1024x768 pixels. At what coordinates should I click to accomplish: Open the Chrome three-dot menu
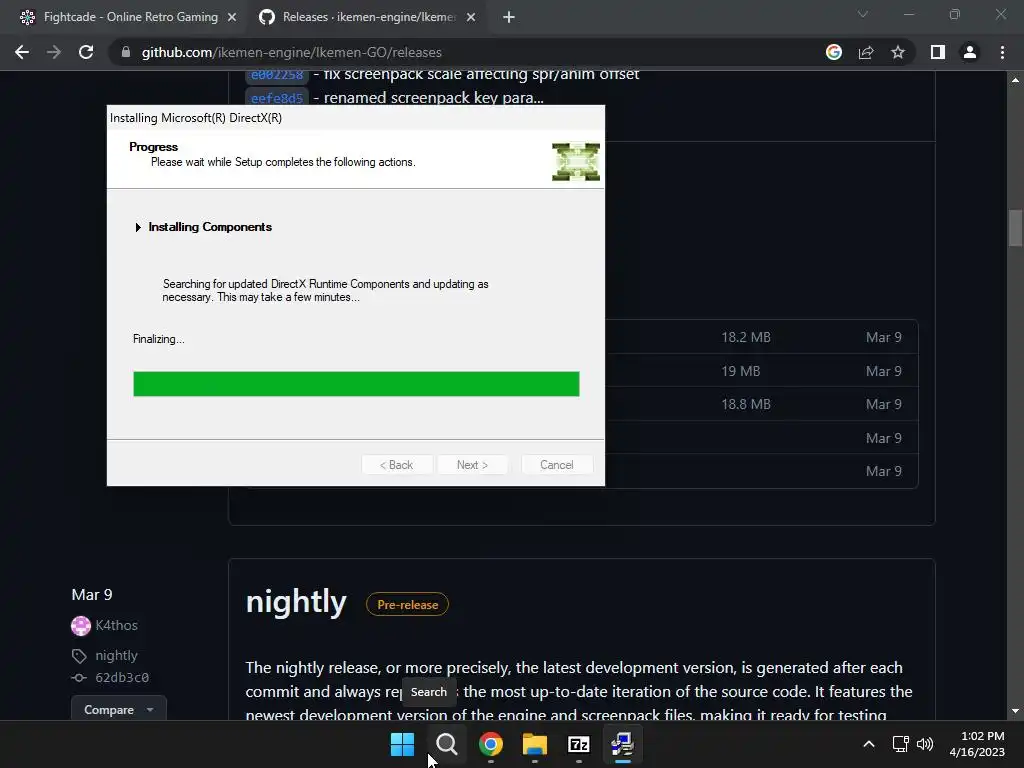tap(1002, 52)
